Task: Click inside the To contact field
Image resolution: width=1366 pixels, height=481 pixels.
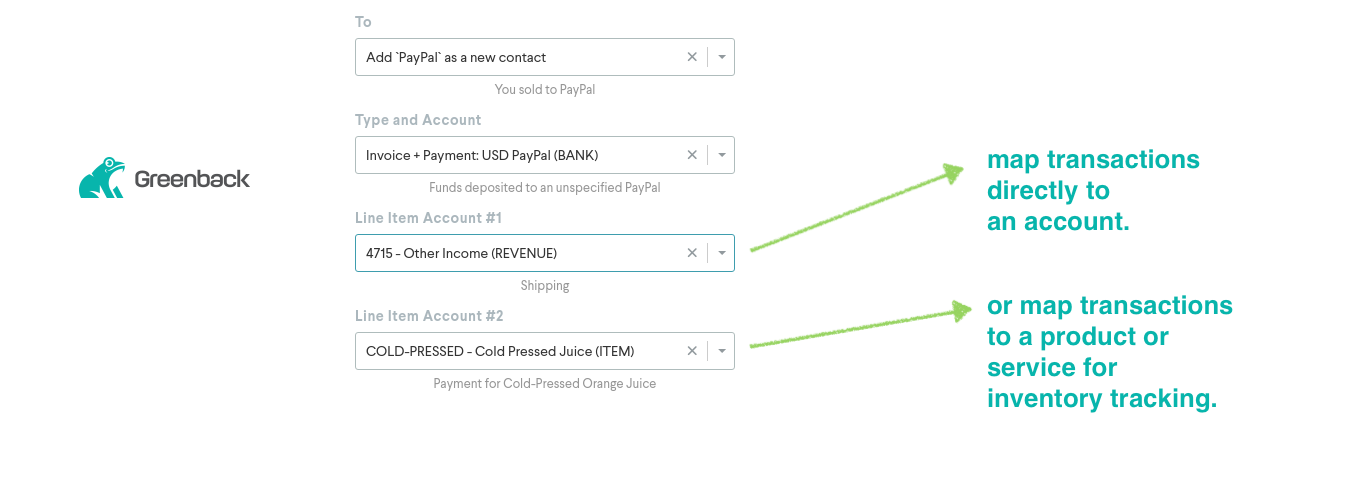Action: [x=520, y=57]
